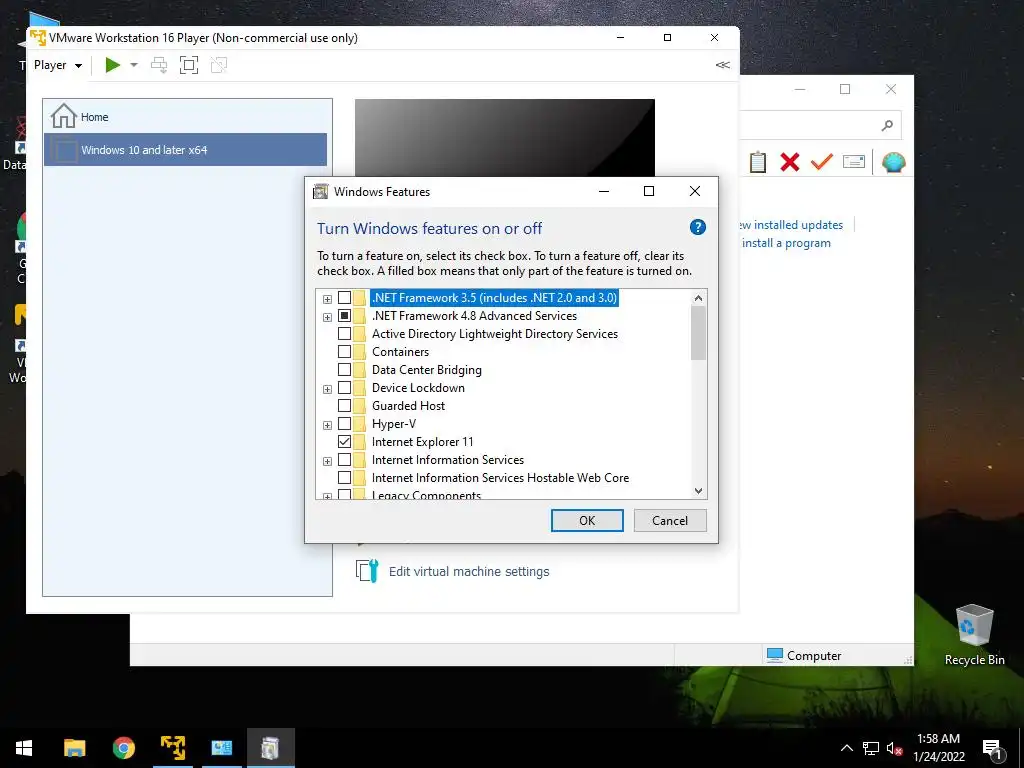This screenshot has height=768, width=1024.
Task: Open the Recycle Bin desktop icon
Action: click(974, 635)
